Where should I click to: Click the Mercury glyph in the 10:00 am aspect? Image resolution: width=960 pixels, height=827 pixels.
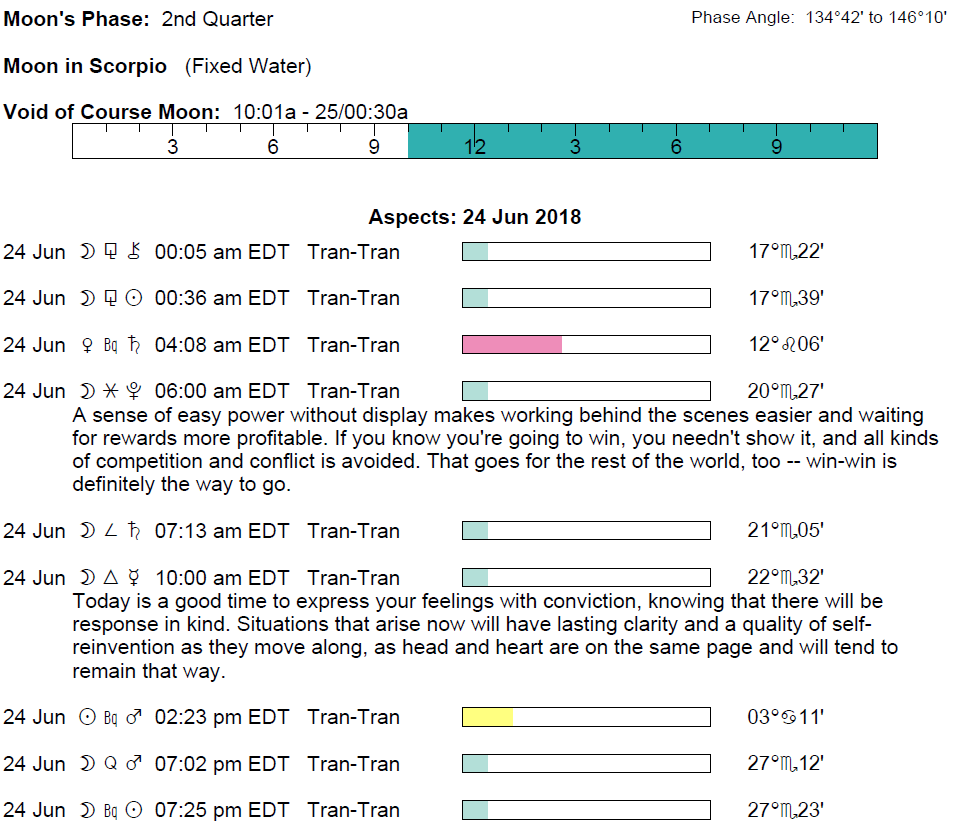point(135,578)
